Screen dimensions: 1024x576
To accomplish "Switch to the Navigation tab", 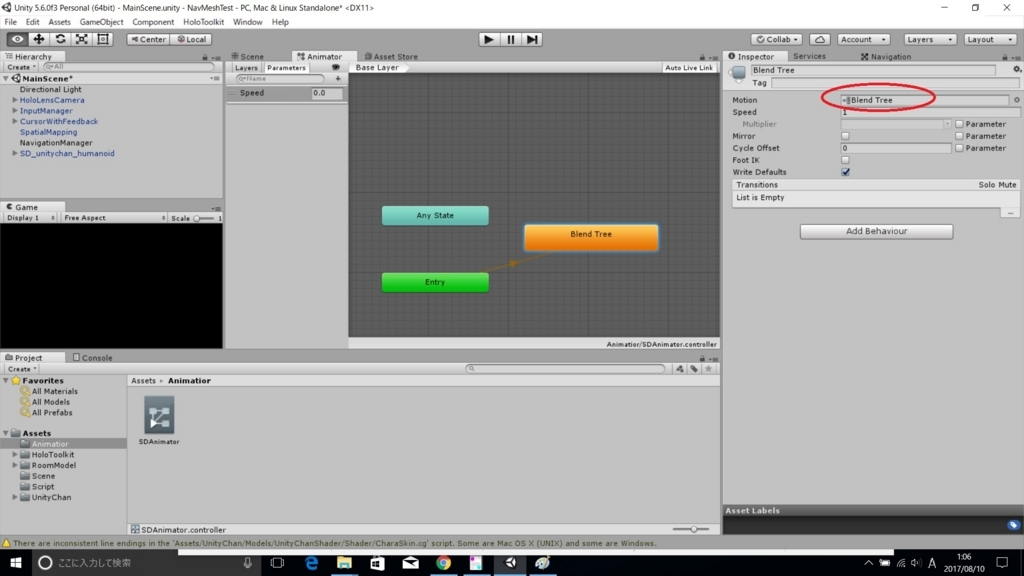I will point(886,56).
